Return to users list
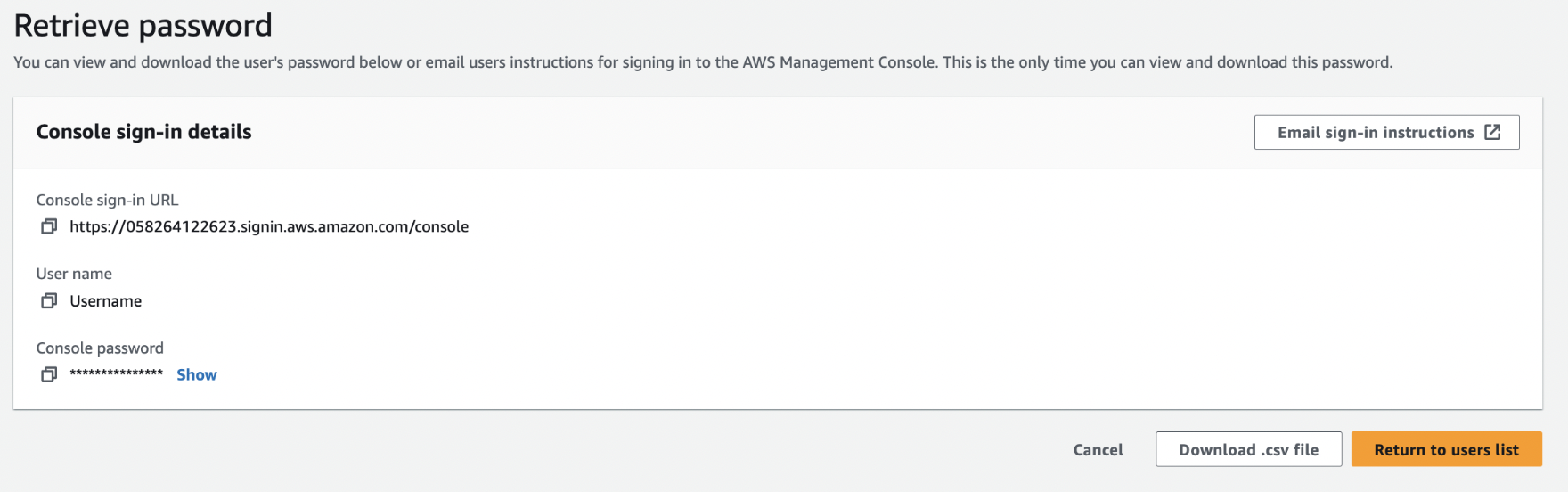This screenshot has height=492, width=1568. pyautogui.click(x=1446, y=449)
